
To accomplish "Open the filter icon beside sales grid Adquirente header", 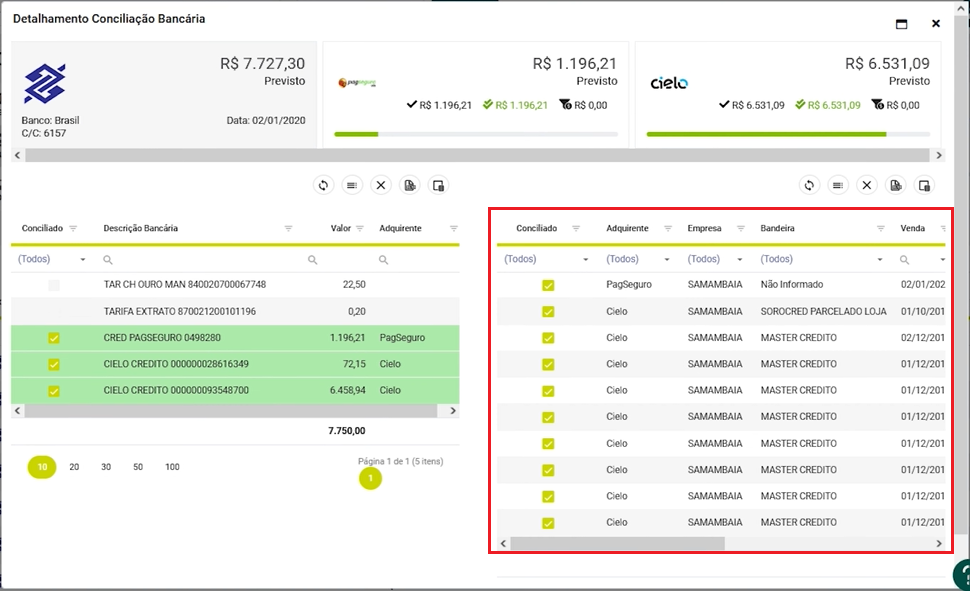I will click(668, 228).
